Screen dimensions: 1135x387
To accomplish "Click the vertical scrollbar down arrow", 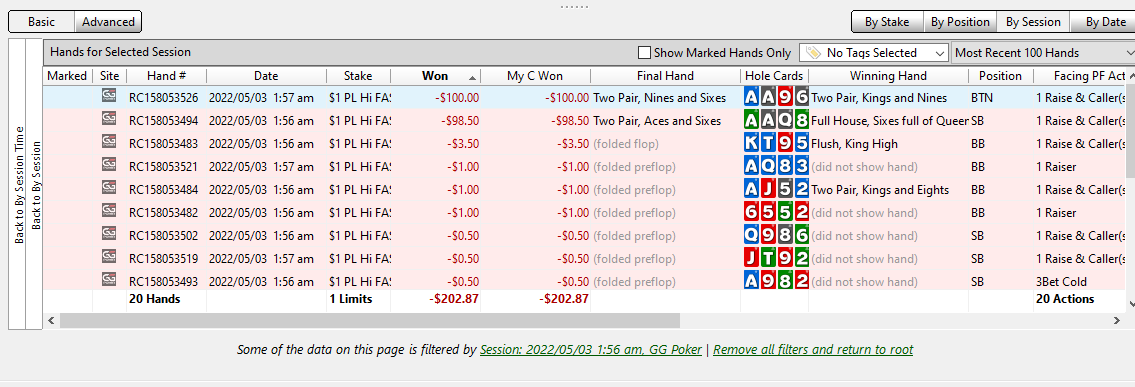I will [1131, 305].
